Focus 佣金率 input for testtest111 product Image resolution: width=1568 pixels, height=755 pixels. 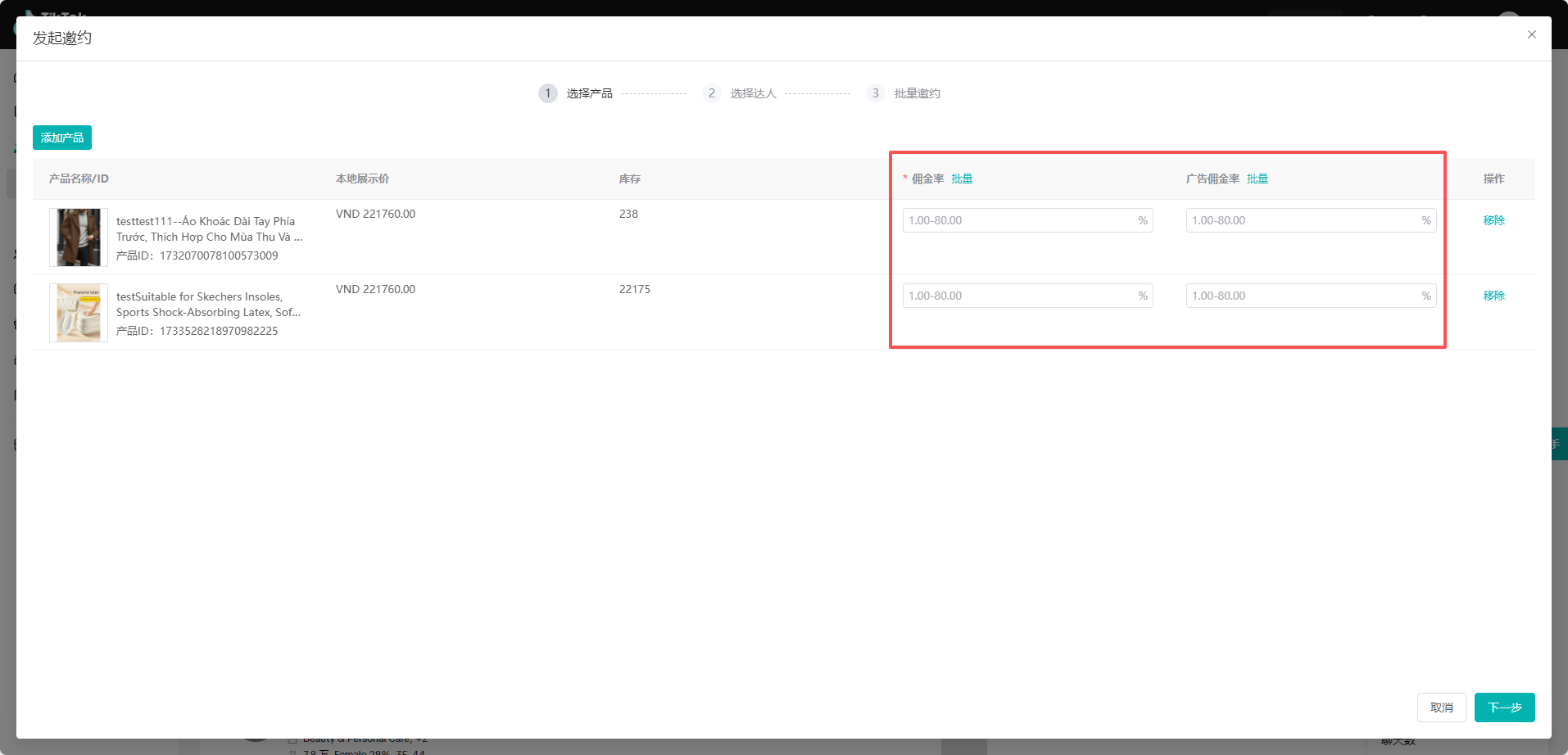(x=1028, y=220)
